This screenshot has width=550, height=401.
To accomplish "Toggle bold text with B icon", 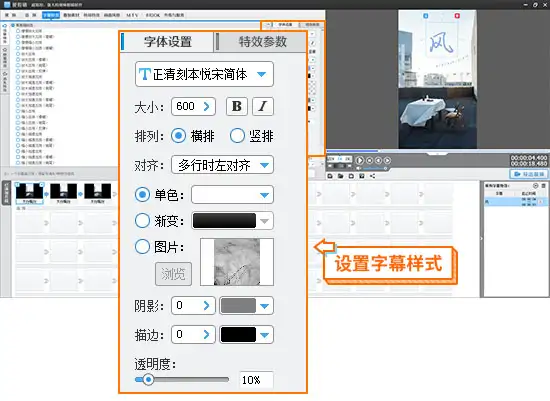I will (237, 106).
